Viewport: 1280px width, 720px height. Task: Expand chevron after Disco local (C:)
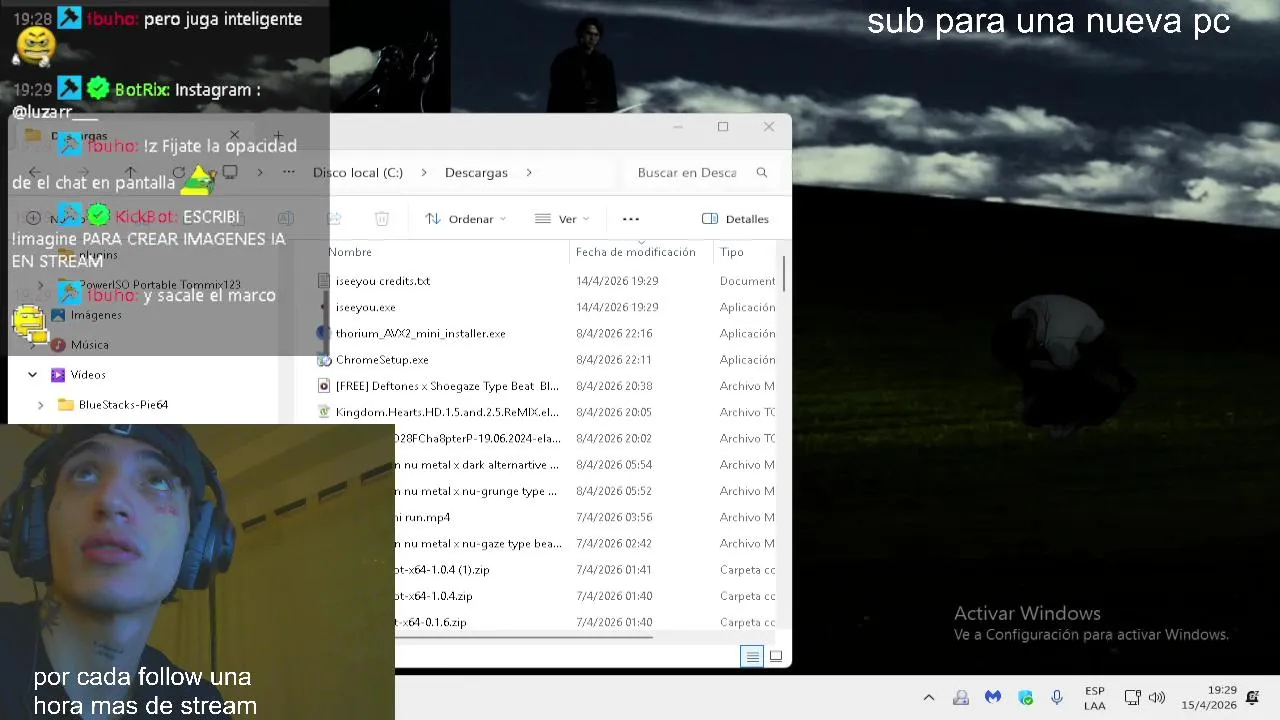pos(423,172)
